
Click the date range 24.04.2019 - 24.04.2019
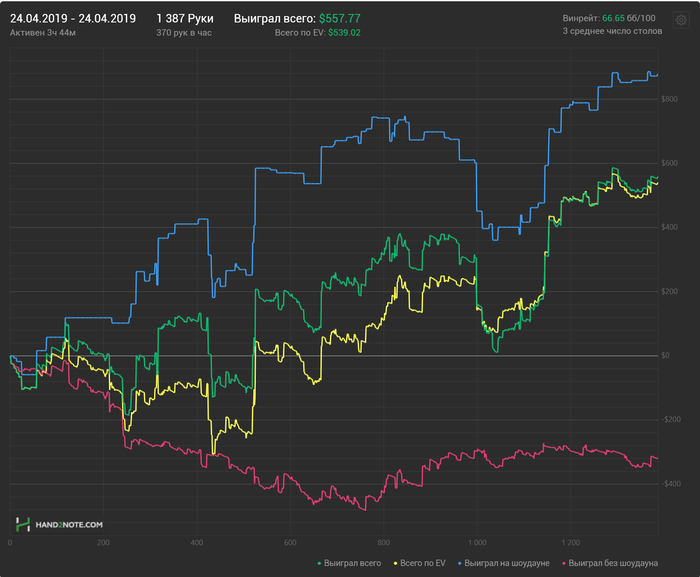click(73, 18)
